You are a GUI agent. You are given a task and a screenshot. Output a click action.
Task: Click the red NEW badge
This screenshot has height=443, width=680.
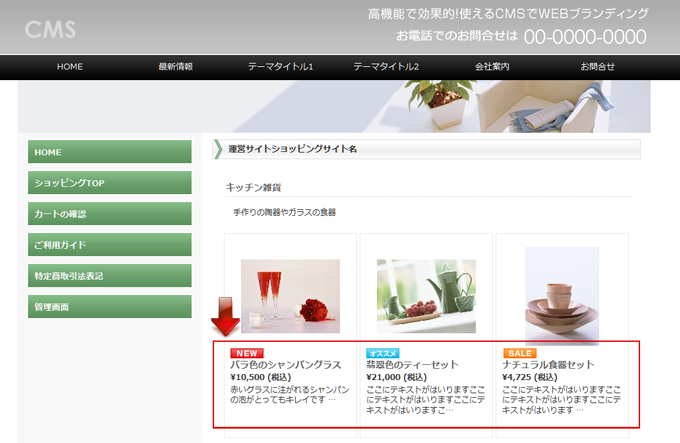click(246, 353)
